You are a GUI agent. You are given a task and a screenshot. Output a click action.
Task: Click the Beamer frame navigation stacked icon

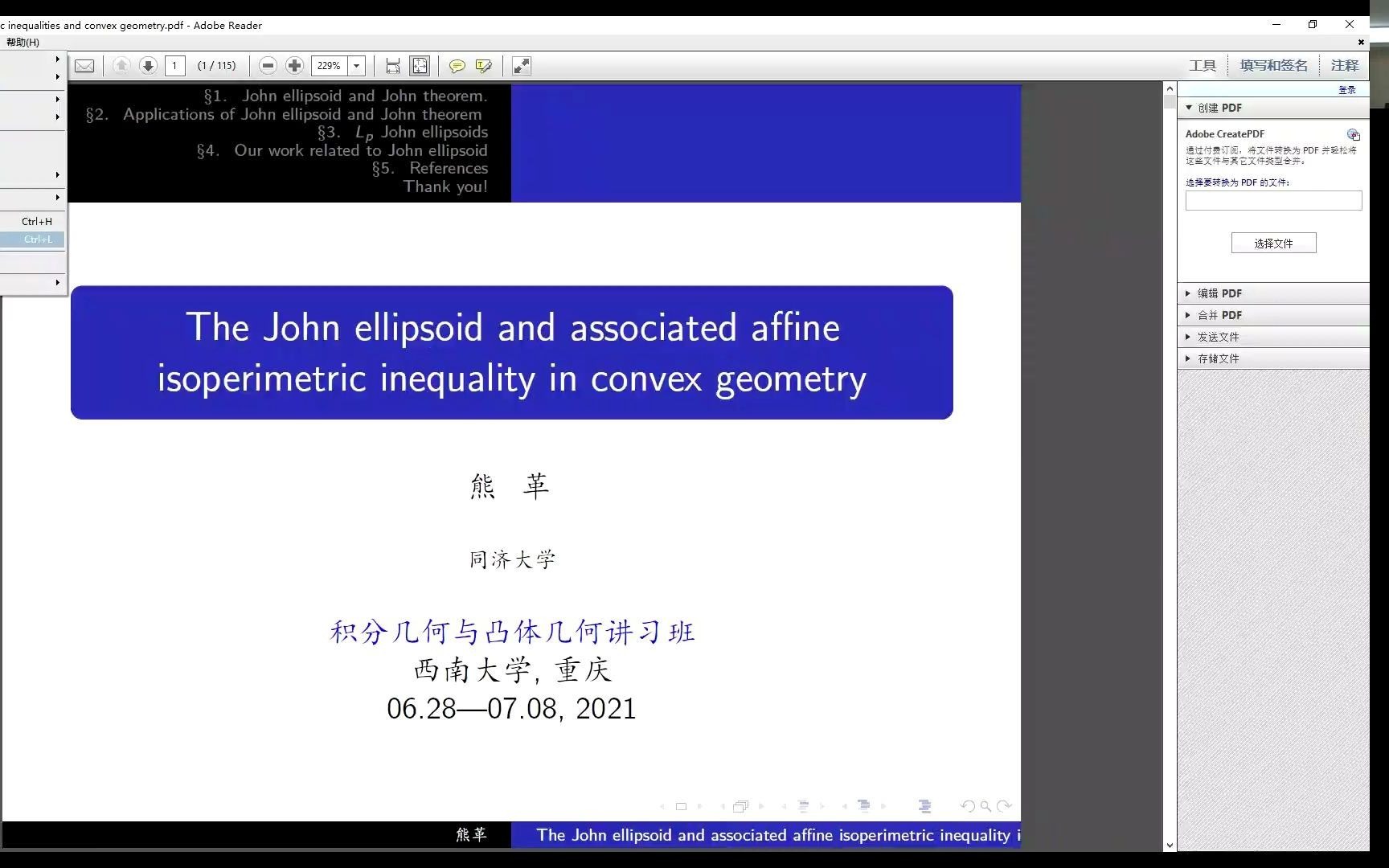point(741,806)
